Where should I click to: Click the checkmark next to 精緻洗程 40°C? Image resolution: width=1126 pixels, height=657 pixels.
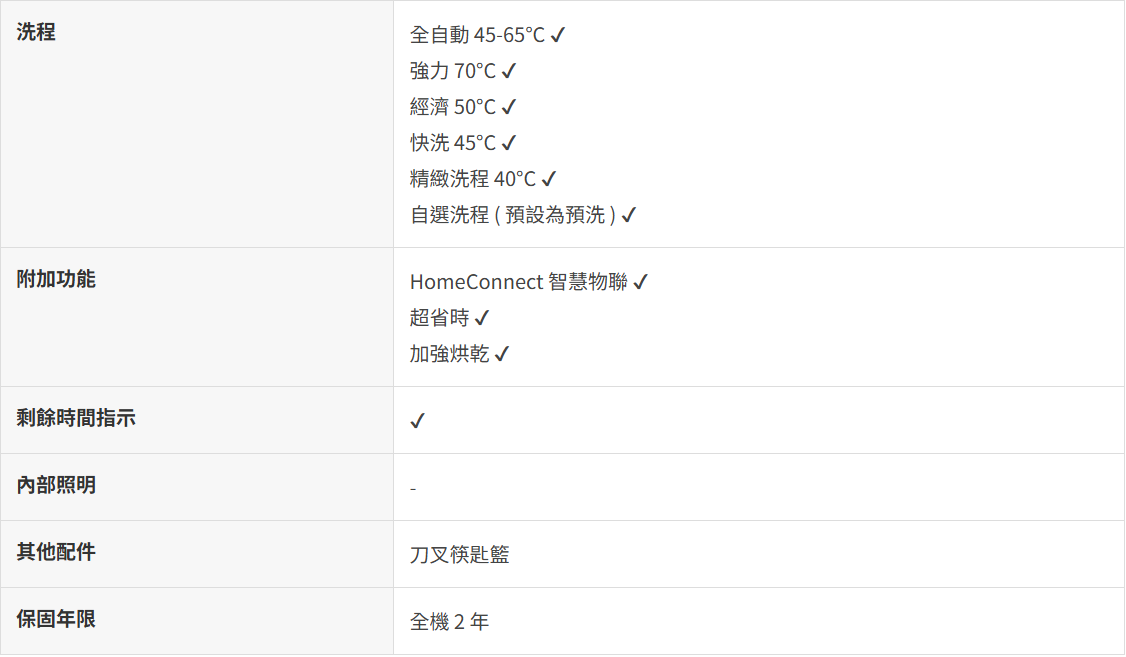point(548,180)
